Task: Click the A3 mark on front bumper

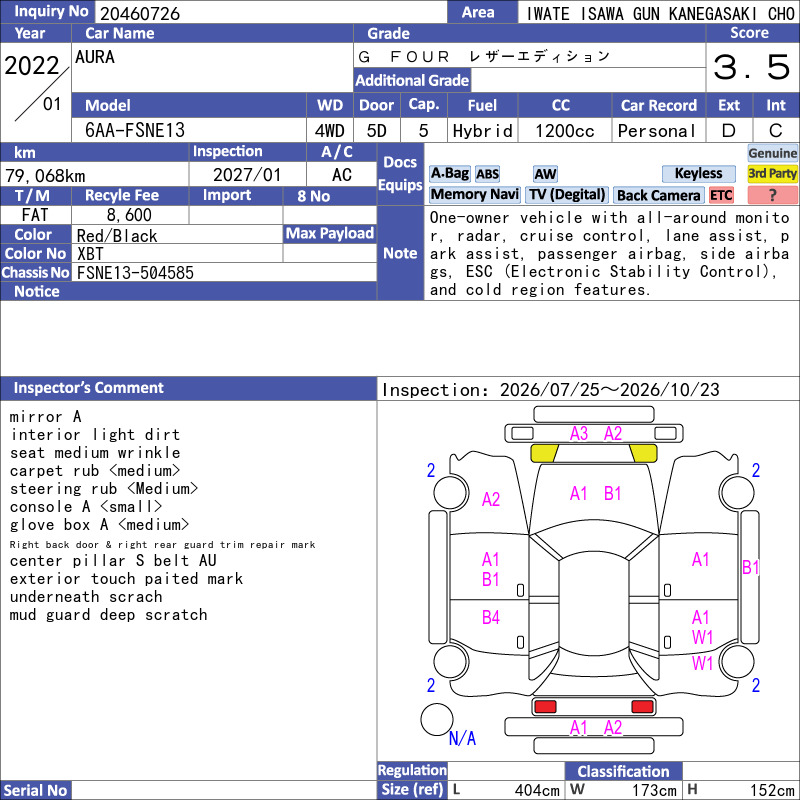Action: (x=579, y=434)
